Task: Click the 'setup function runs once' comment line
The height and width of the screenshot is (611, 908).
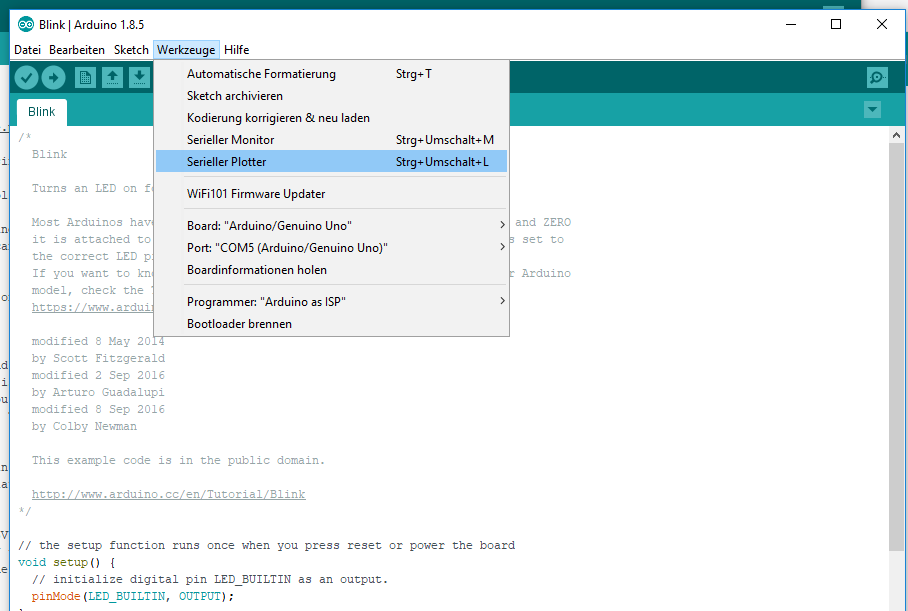Action: (x=266, y=545)
